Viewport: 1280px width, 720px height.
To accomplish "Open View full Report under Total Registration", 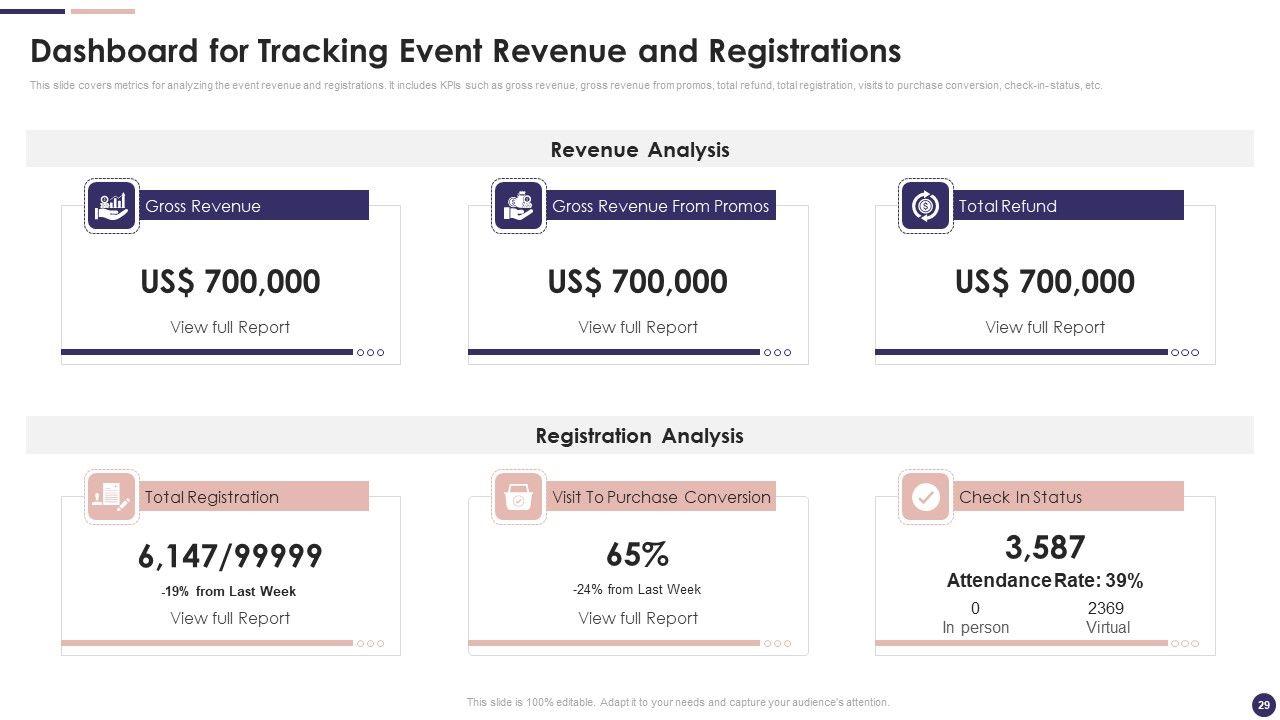I will pos(230,618).
